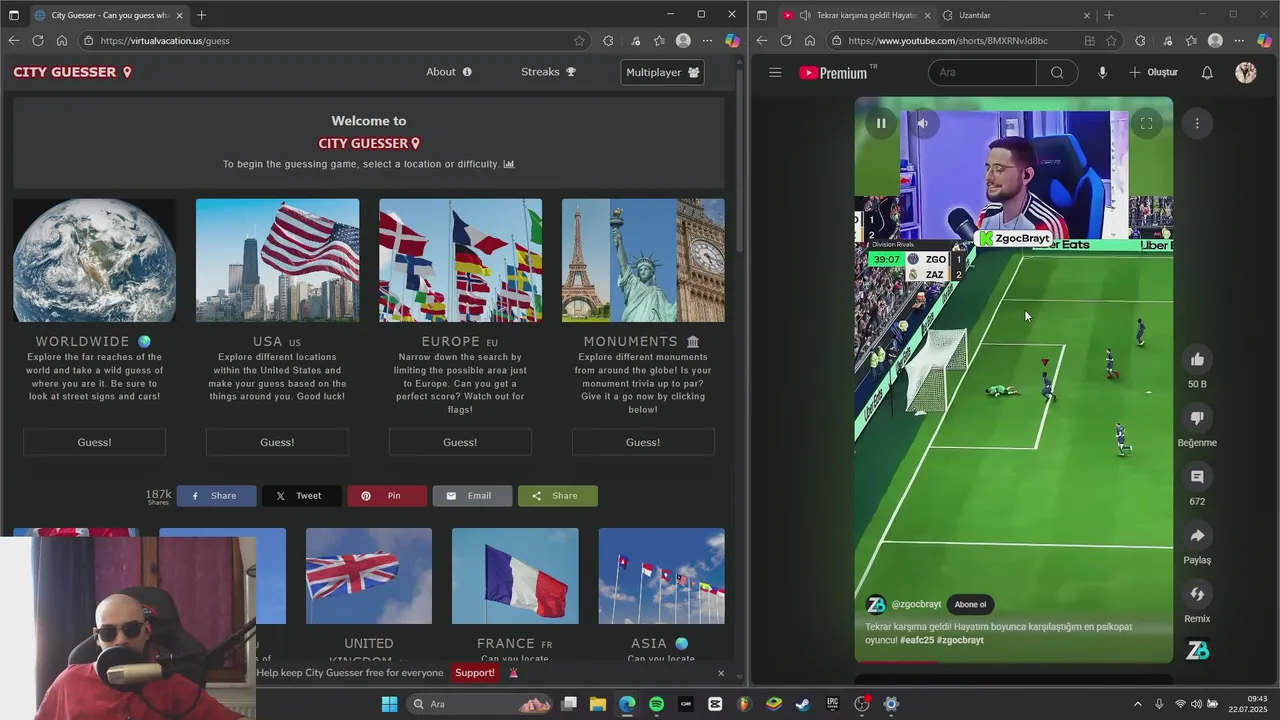Open YouTube notifications bell
Image resolution: width=1280 pixels, height=720 pixels.
coord(1207,72)
